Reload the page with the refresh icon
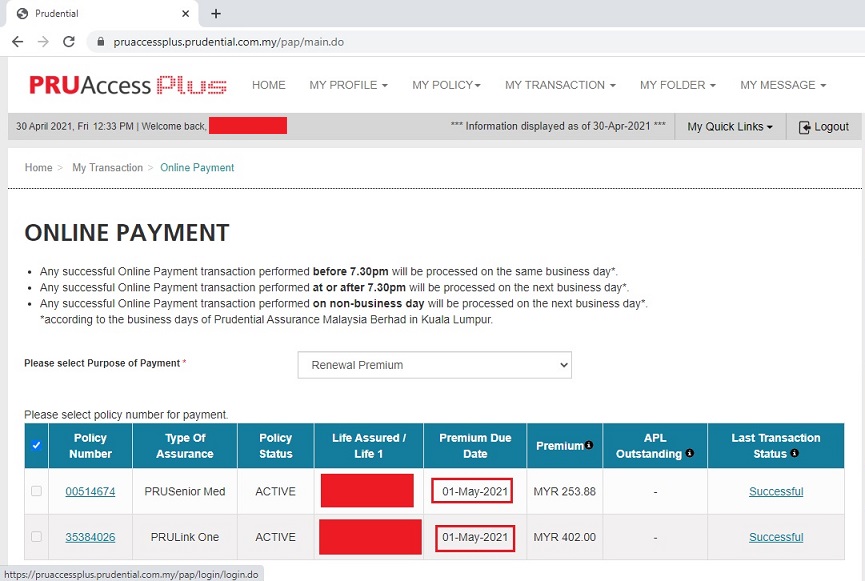Viewport: 865px width, 581px height. [x=69, y=42]
